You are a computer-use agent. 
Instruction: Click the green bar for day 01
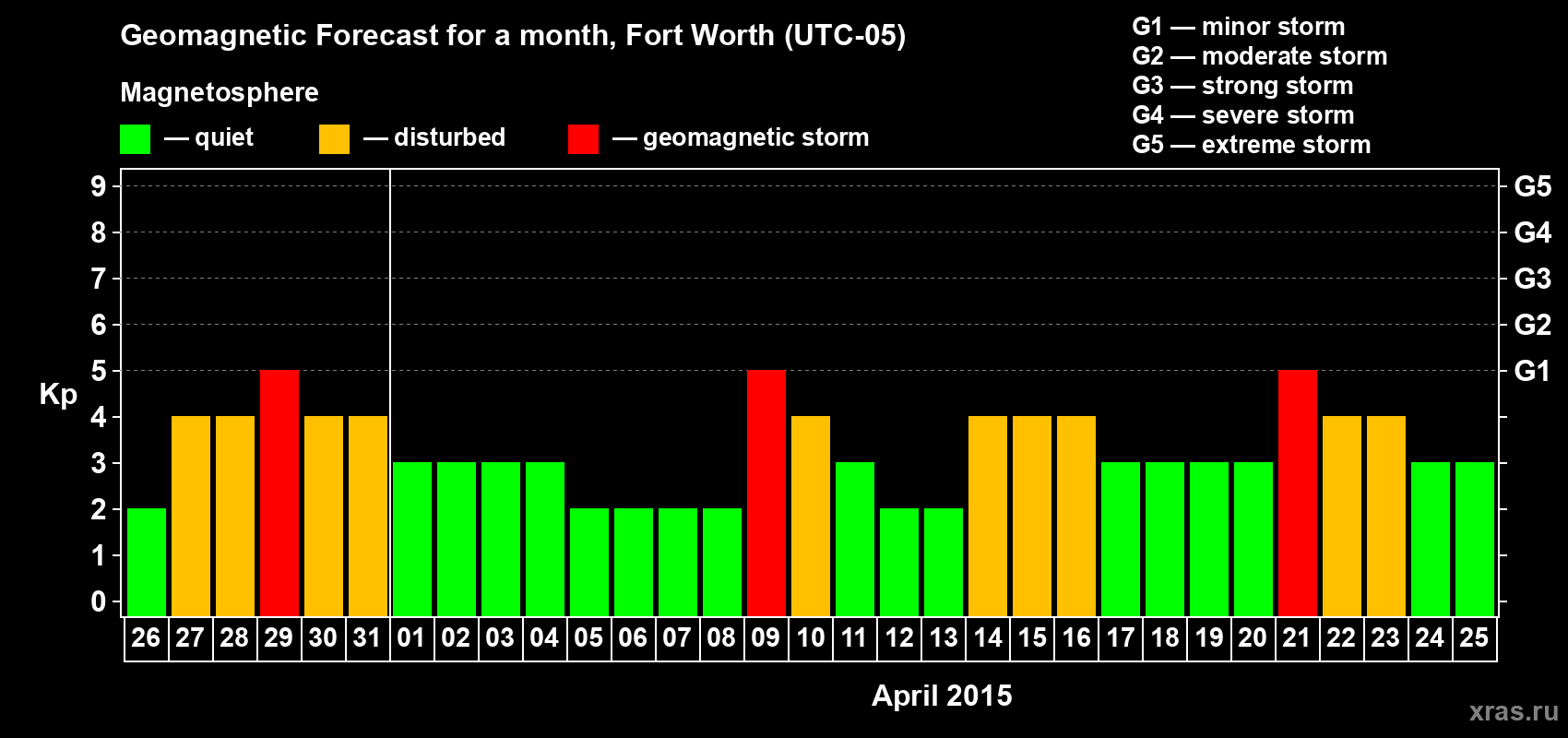(412, 539)
